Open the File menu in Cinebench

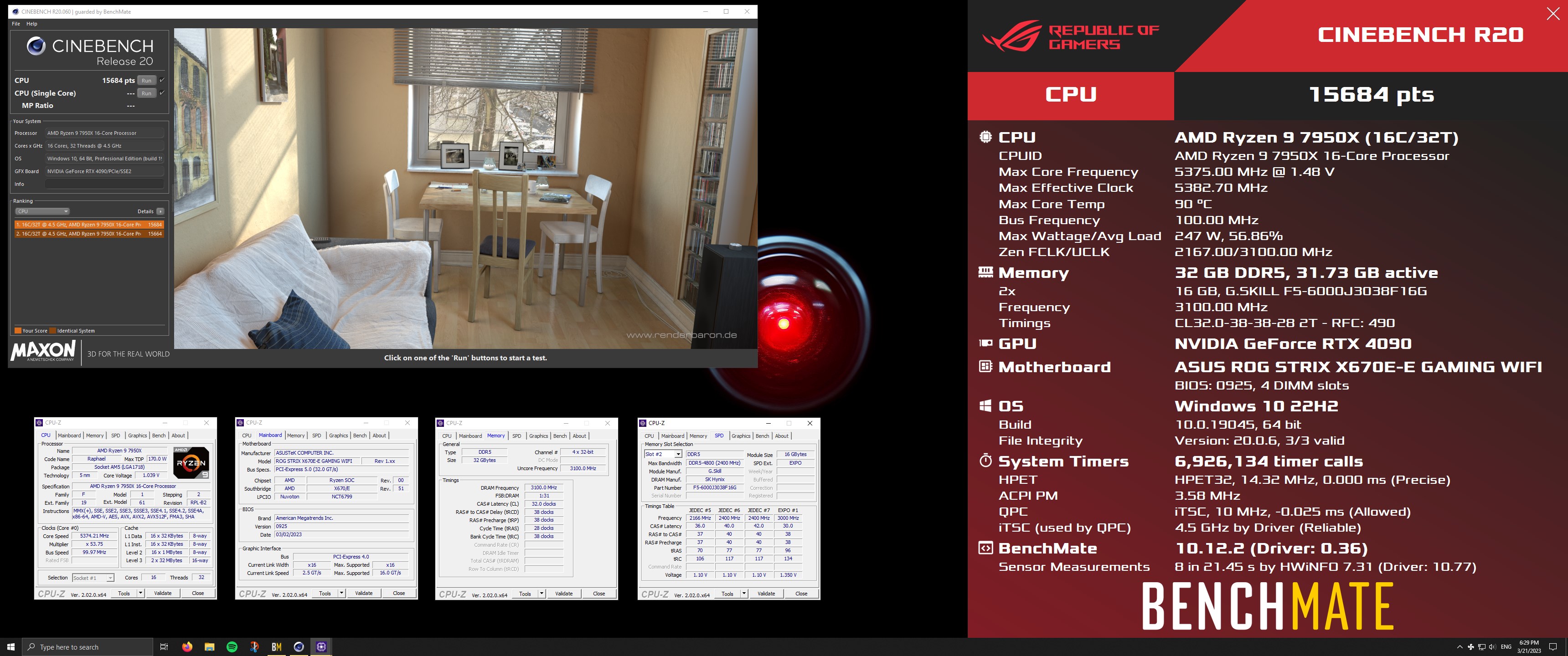pyautogui.click(x=16, y=24)
